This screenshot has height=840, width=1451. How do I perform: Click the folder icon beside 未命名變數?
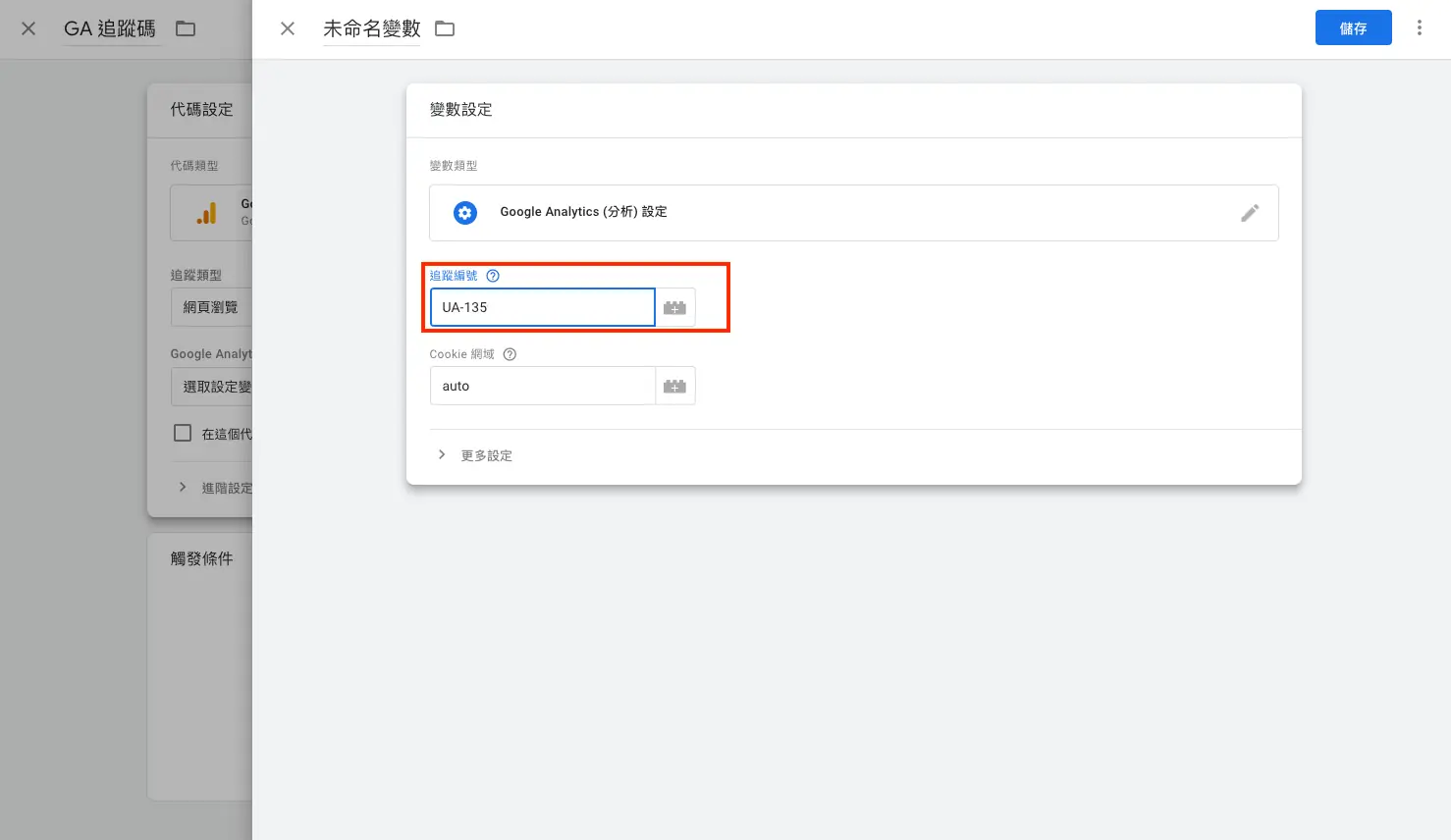tap(445, 29)
